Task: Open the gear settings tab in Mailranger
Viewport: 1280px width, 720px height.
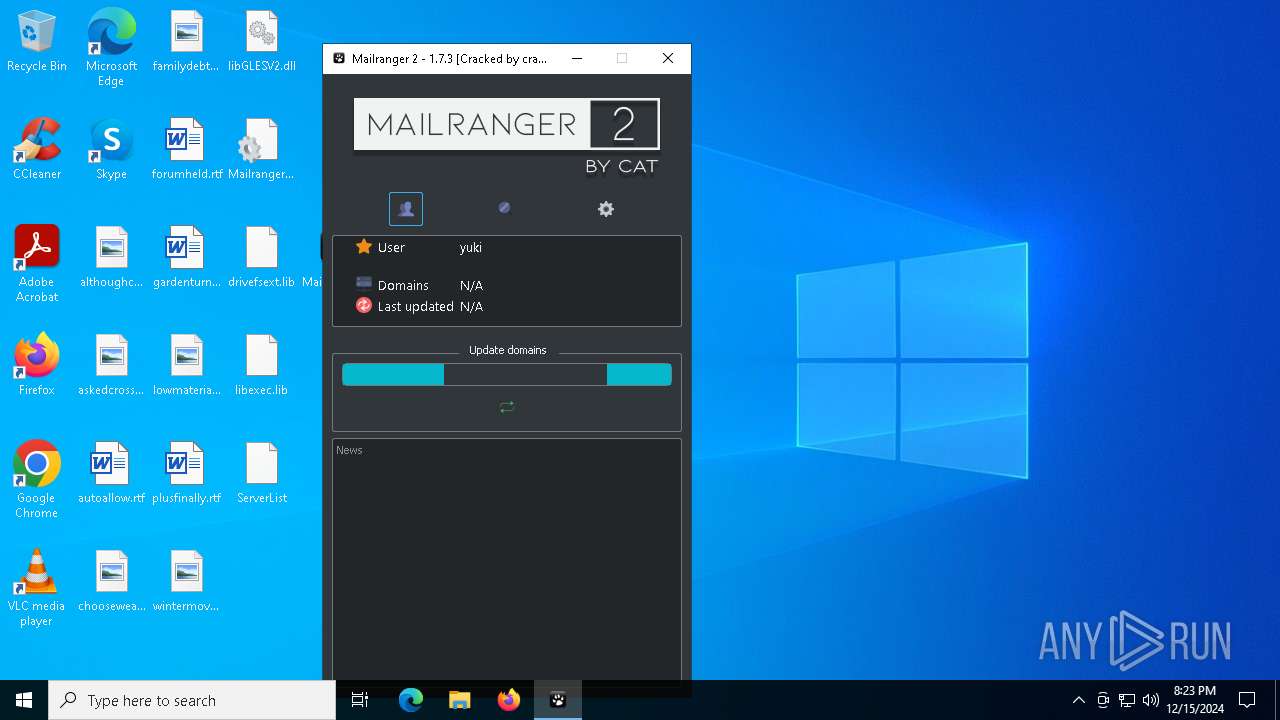Action: [606, 209]
